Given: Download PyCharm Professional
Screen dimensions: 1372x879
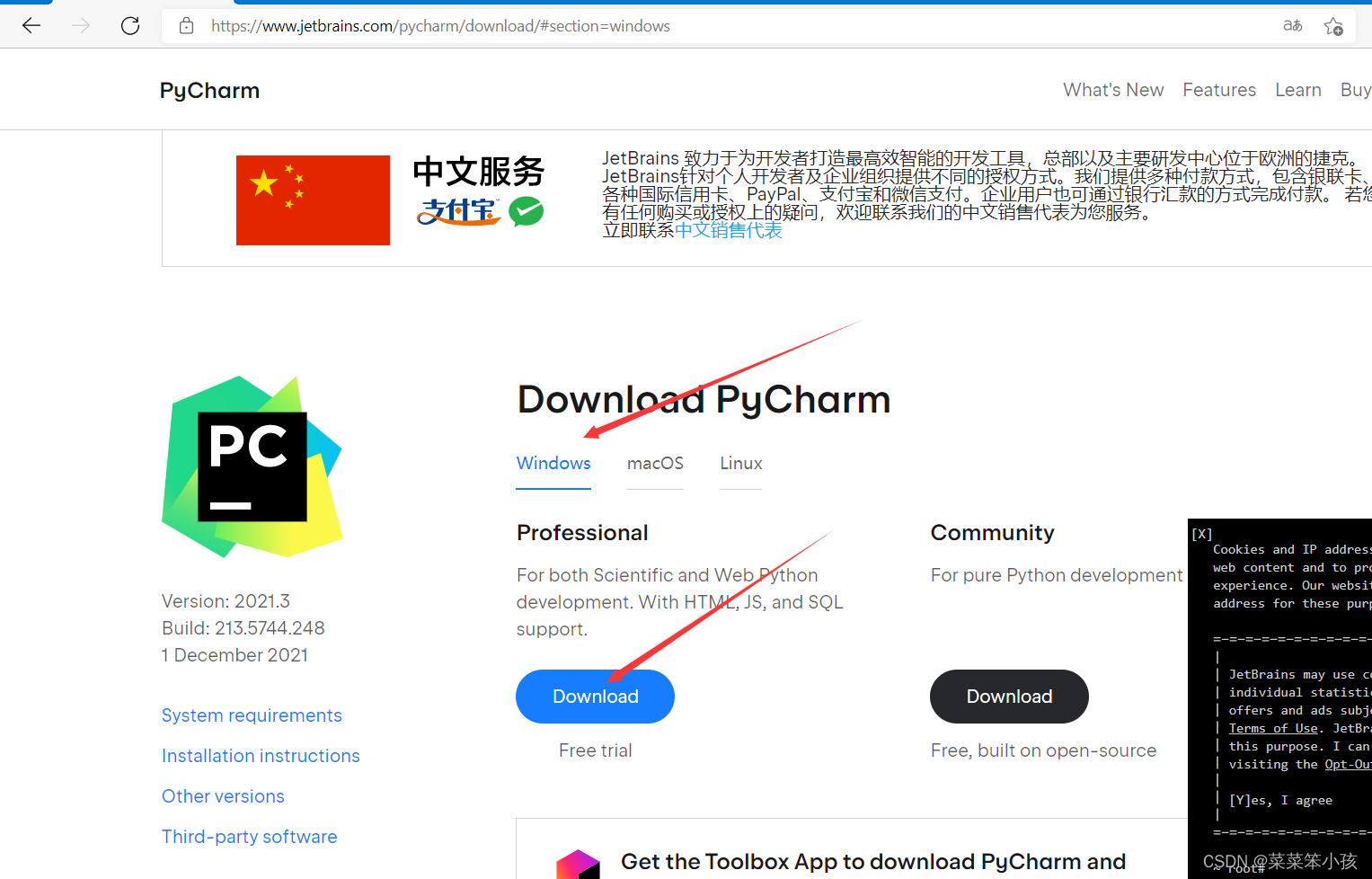Looking at the screenshot, I should (x=595, y=696).
